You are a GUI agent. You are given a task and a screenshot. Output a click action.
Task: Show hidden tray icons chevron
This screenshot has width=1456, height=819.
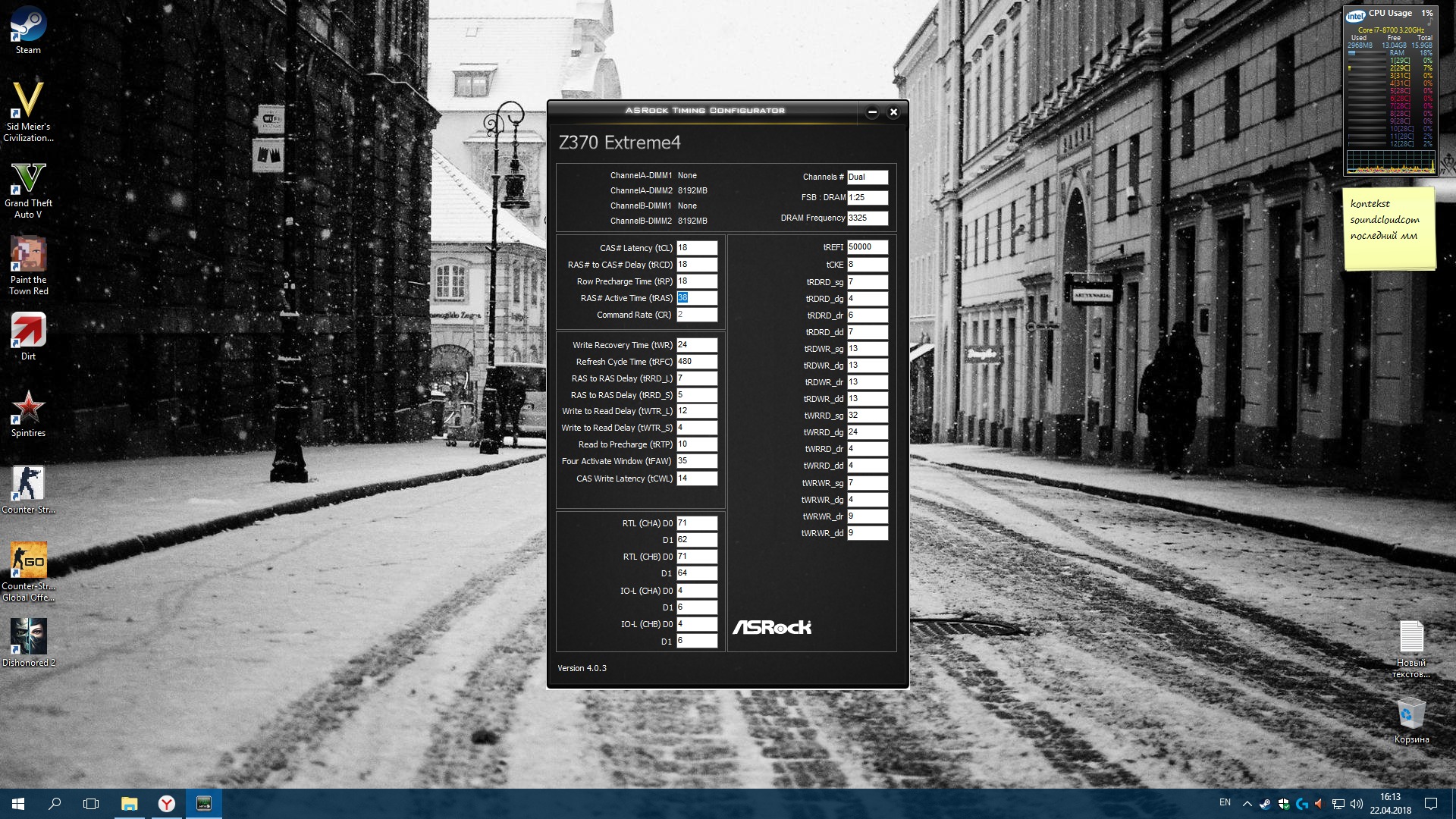point(1247,803)
